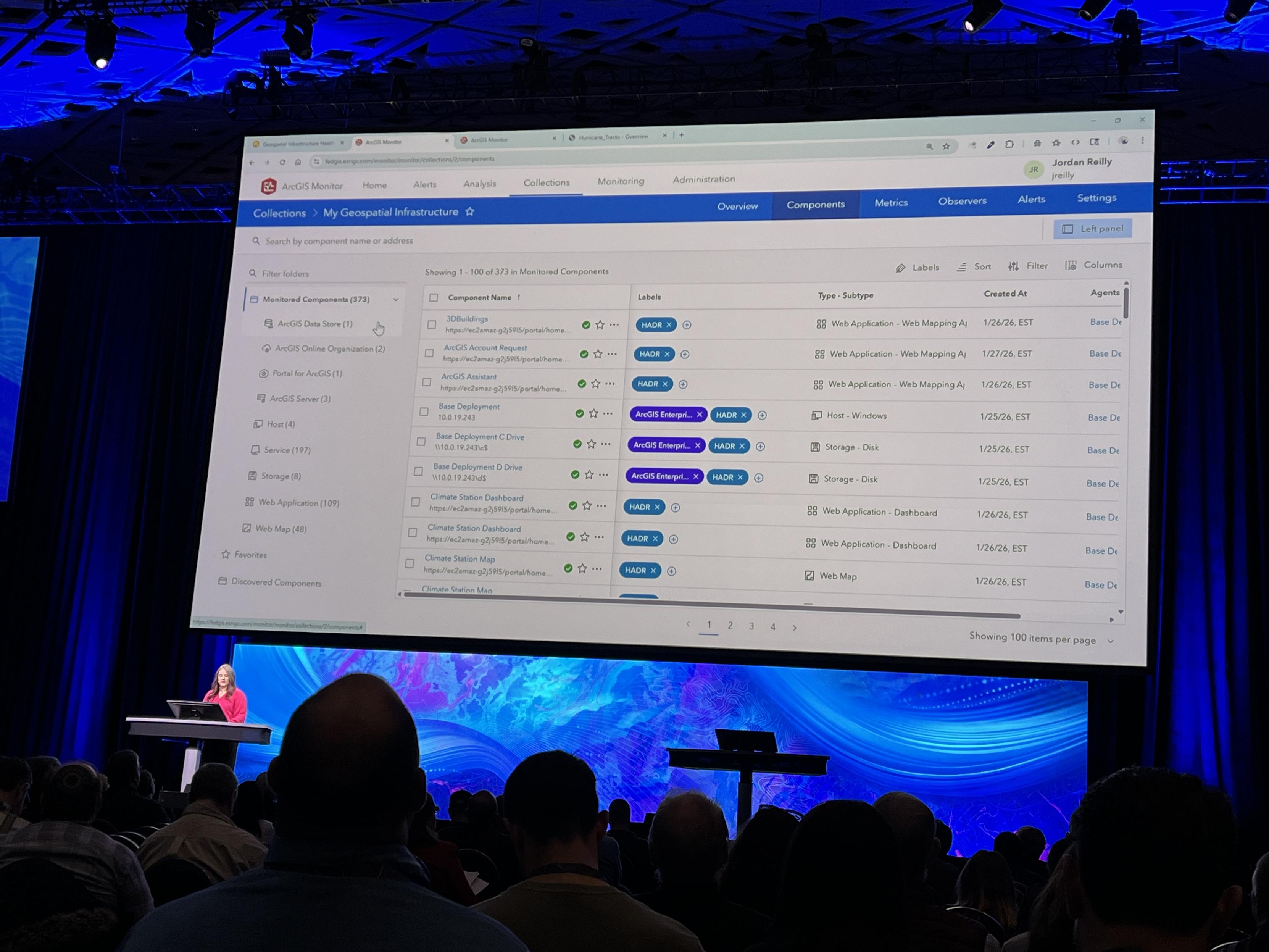This screenshot has height=952, width=1269.
Task: Add a label to ArcGIS Assistant row
Action: (x=683, y=384)
